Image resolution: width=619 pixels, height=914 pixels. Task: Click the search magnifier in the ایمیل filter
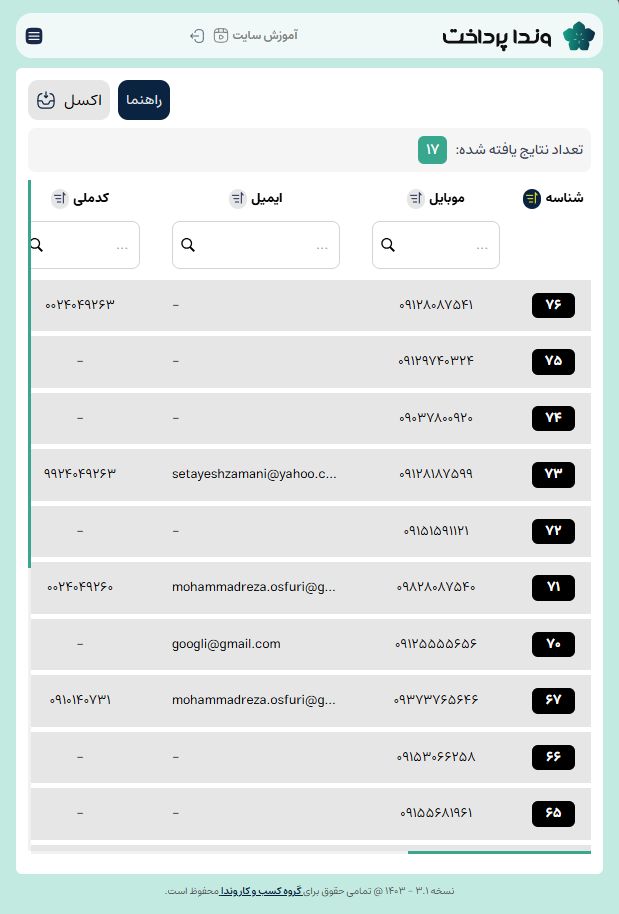[188, 245]
